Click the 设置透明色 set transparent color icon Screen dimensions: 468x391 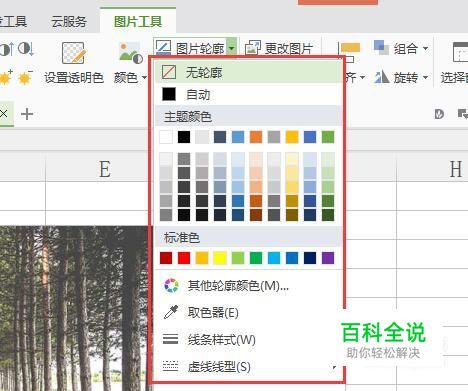tap(74, 53)
